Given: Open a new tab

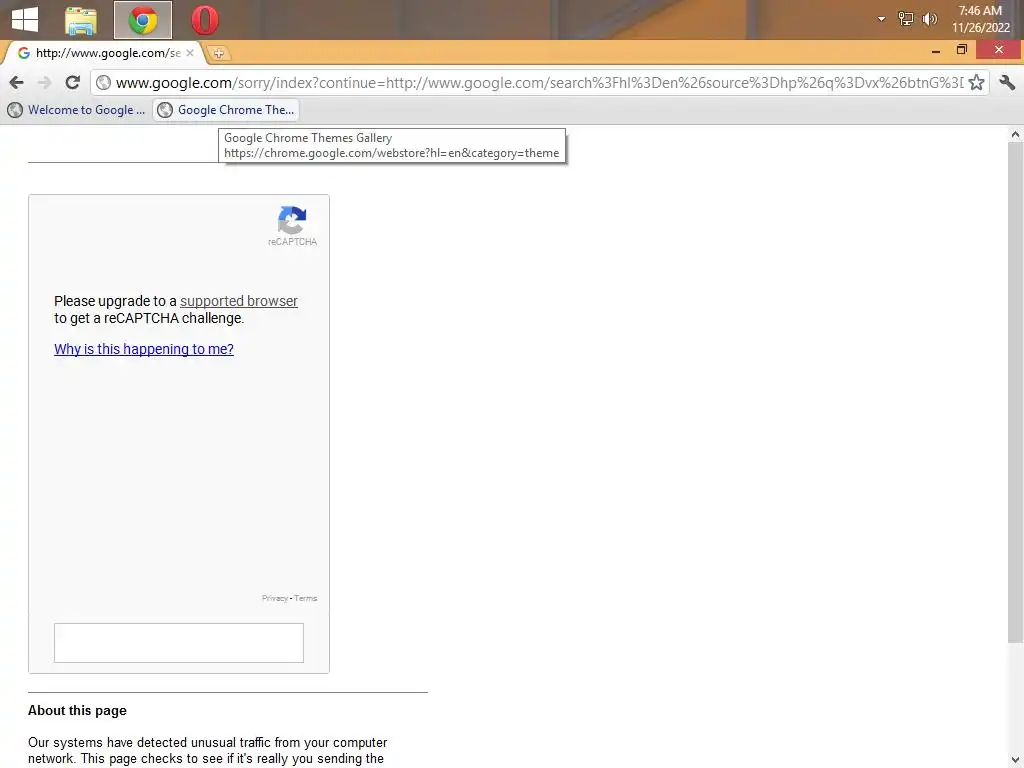Looking at the screenshot, I should 219,54.
